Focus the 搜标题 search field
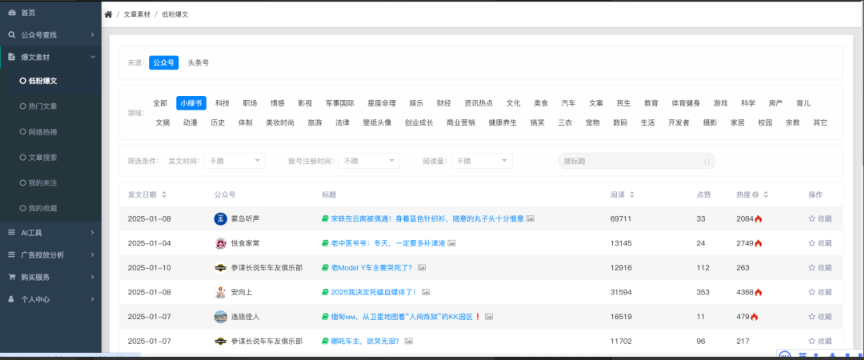Viewport: 864px width, 360px height. click(636, 161)
